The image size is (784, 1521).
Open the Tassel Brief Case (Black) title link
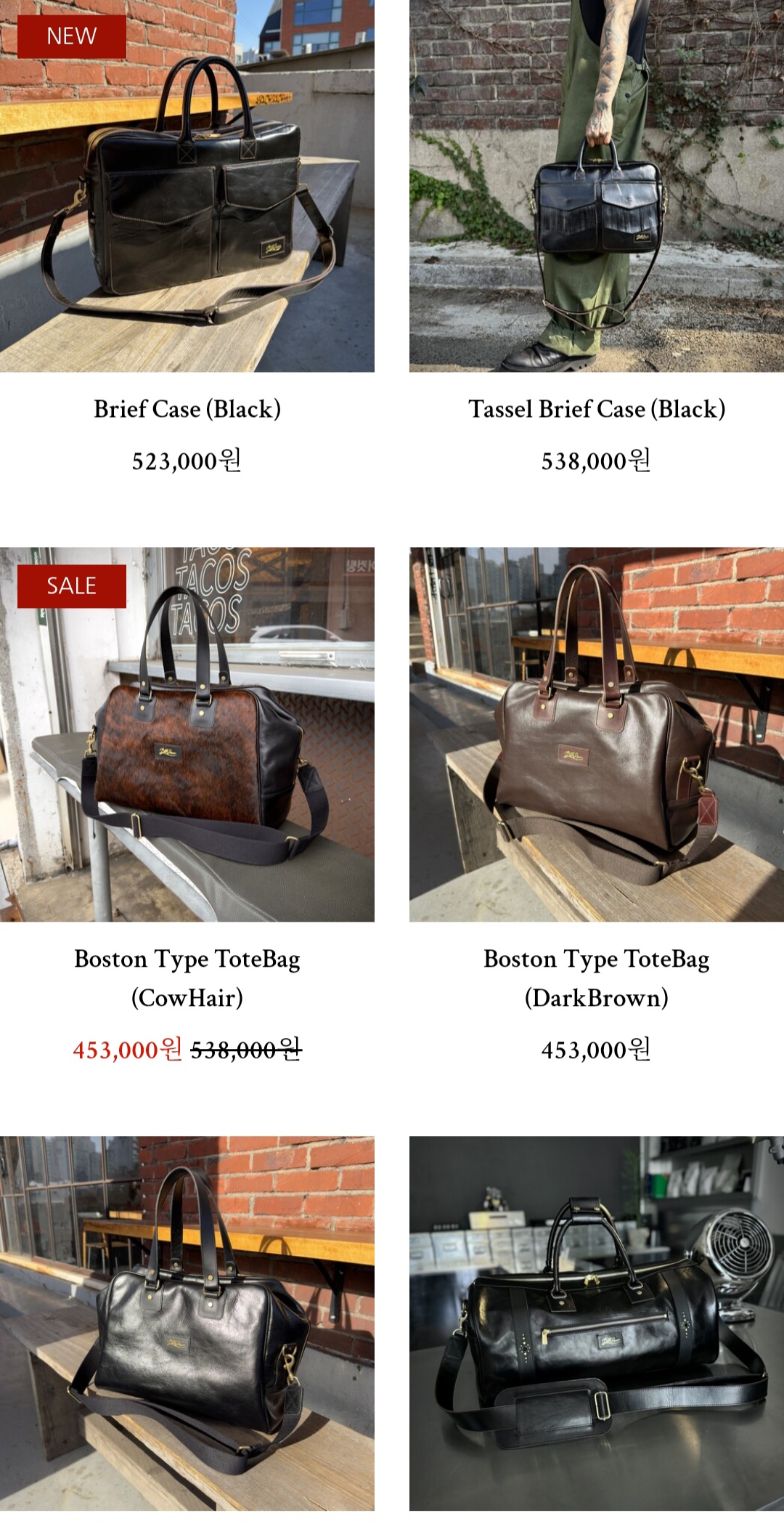pos(597,410)
